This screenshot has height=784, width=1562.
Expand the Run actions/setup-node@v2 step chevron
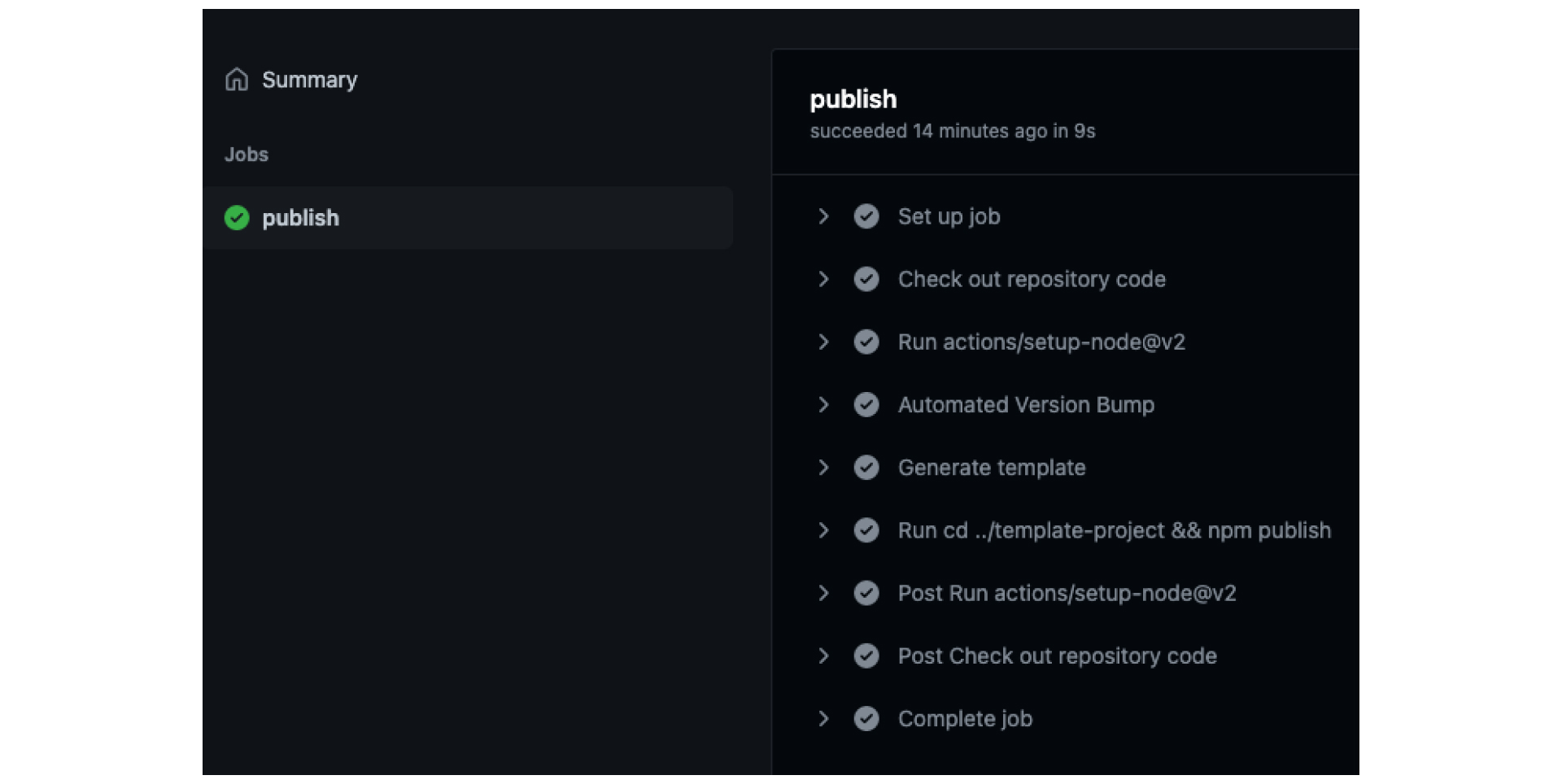[x=823, y=342]
